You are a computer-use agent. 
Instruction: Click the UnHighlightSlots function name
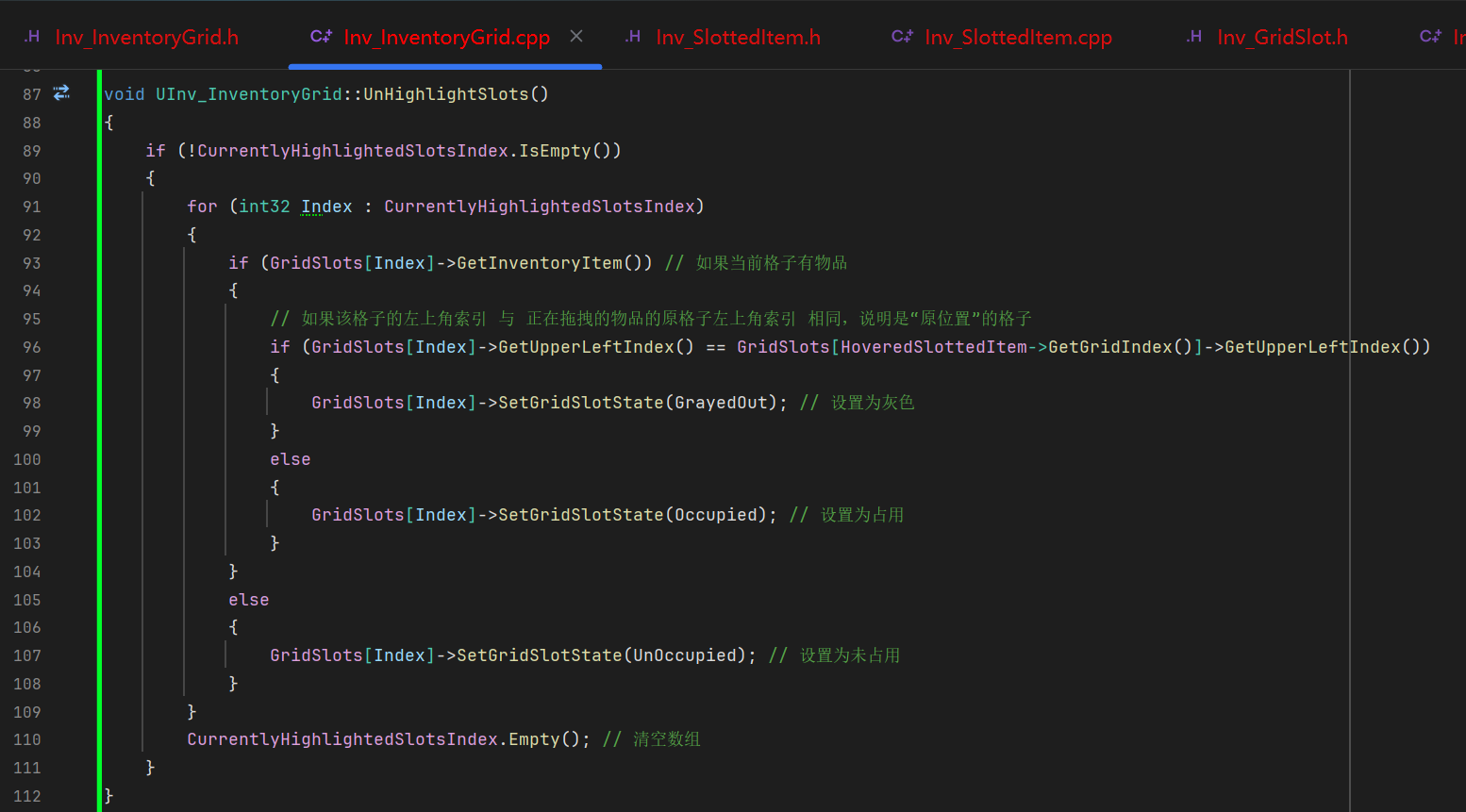pos(446,94)
